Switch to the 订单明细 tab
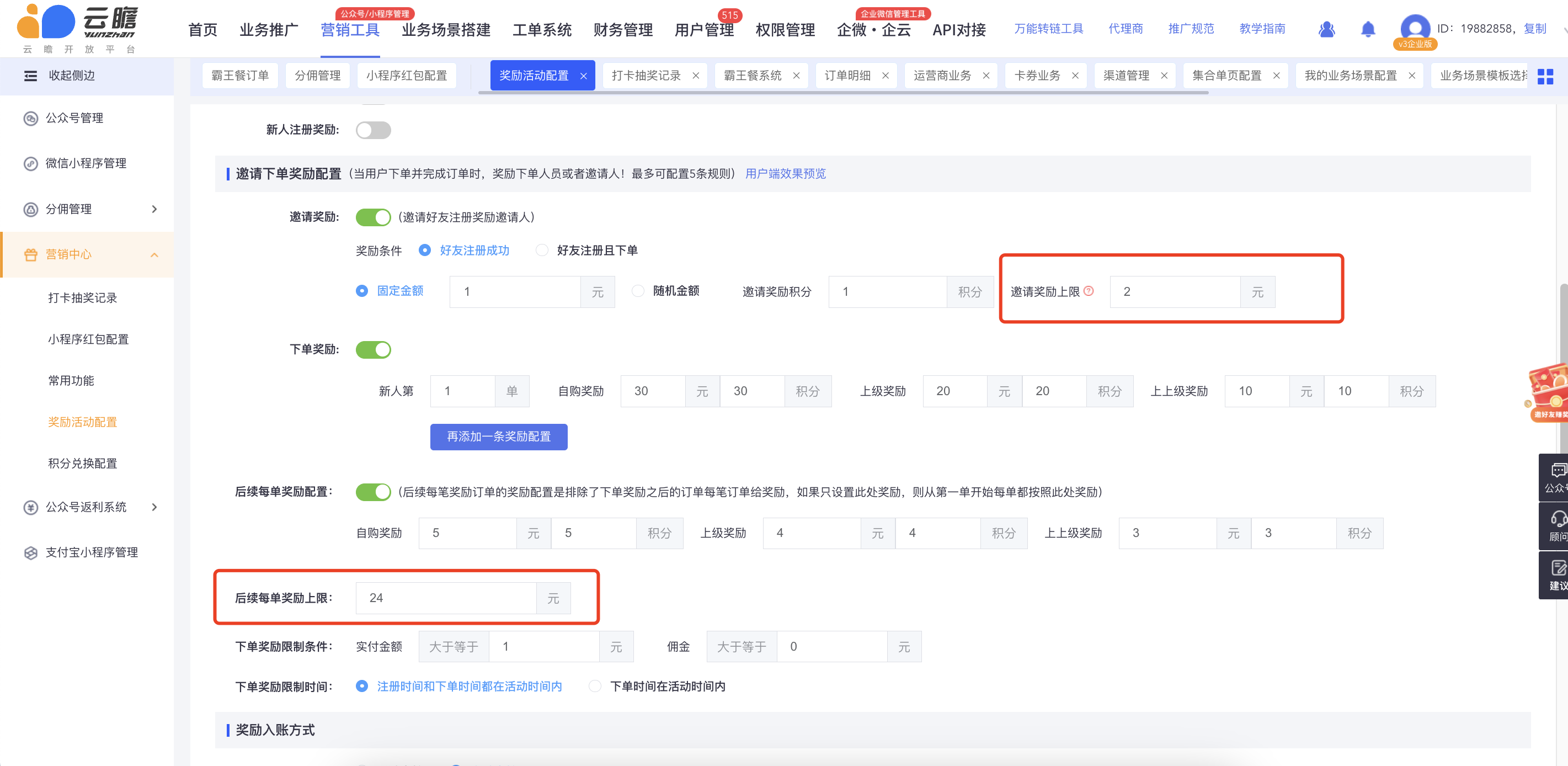This screenshot has width=1568, height=766. click(x=847, y=76)
